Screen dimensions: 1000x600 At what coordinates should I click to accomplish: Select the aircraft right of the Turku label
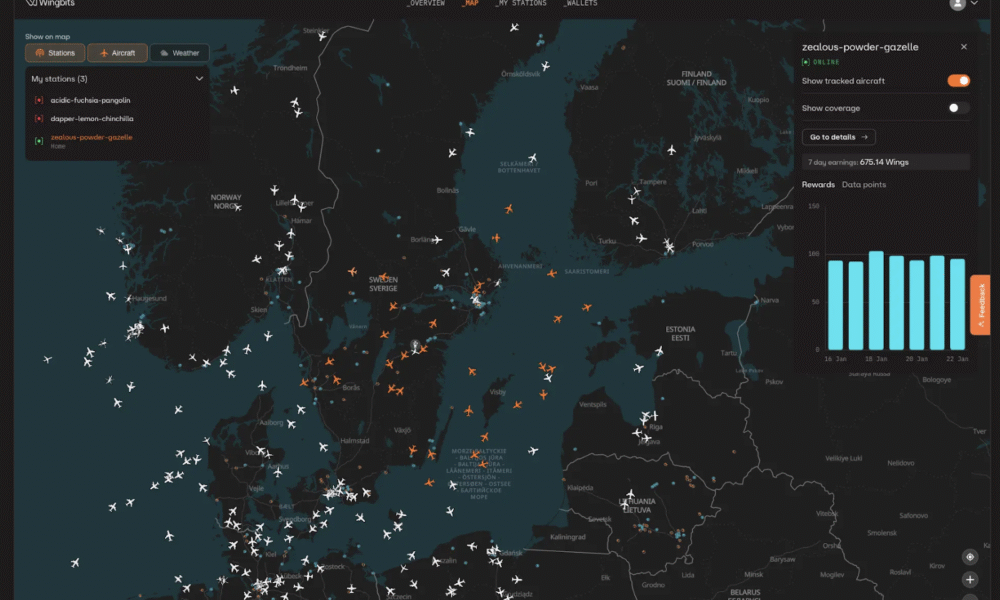pyautogui.click(x=642, y=238)
